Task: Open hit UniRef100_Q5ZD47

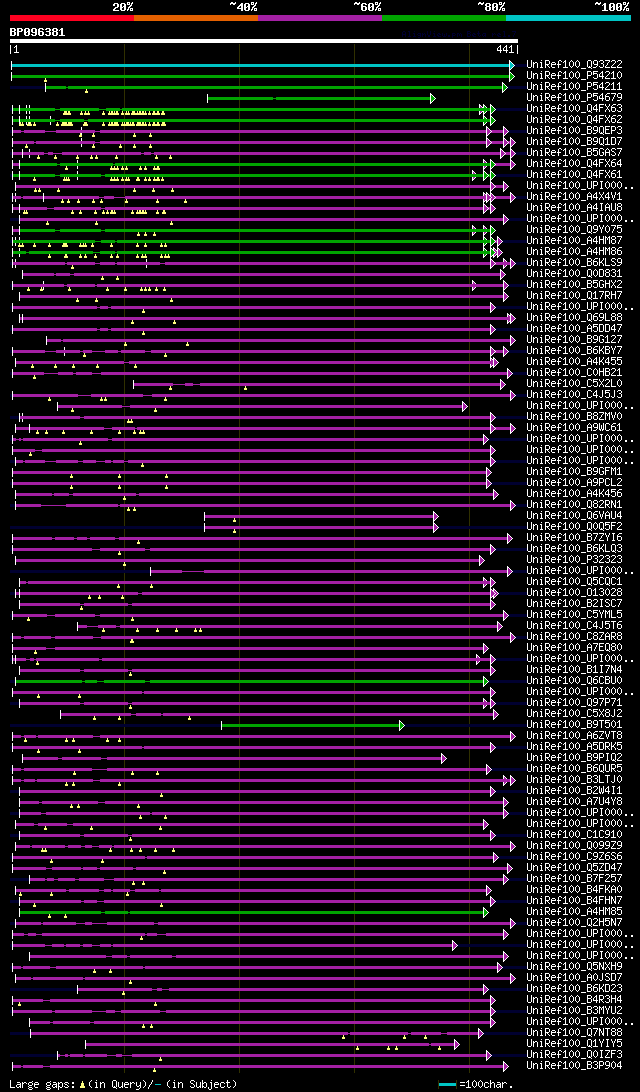Action: (x=575, y=867)
